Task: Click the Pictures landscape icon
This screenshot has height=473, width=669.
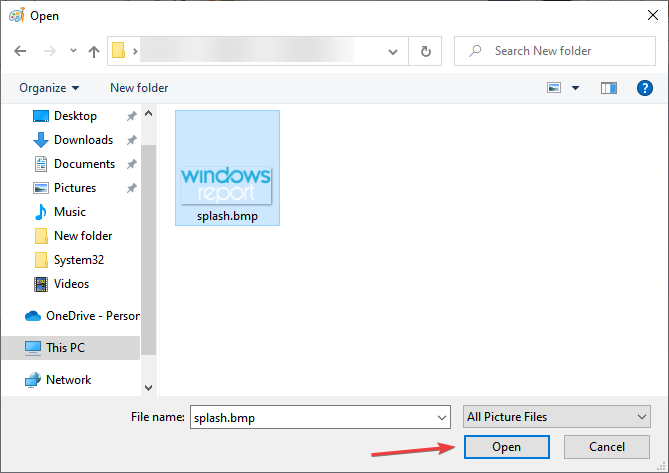Action: [x=41, y=188]
